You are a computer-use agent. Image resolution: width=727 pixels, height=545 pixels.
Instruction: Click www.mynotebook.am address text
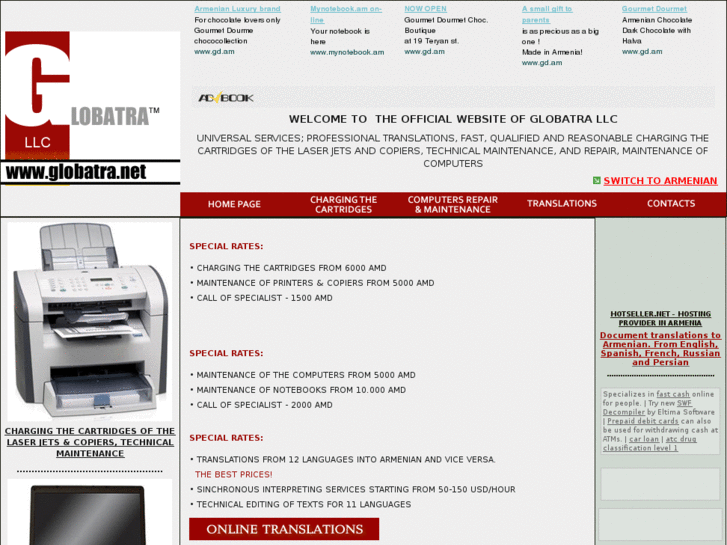coord(347,52)
